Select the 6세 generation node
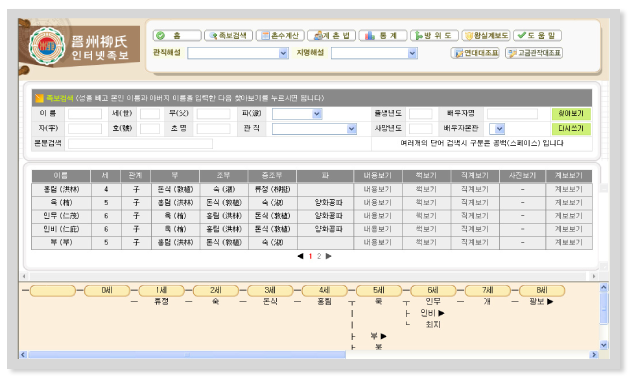629x379 pixels. (x=433, y=290)
